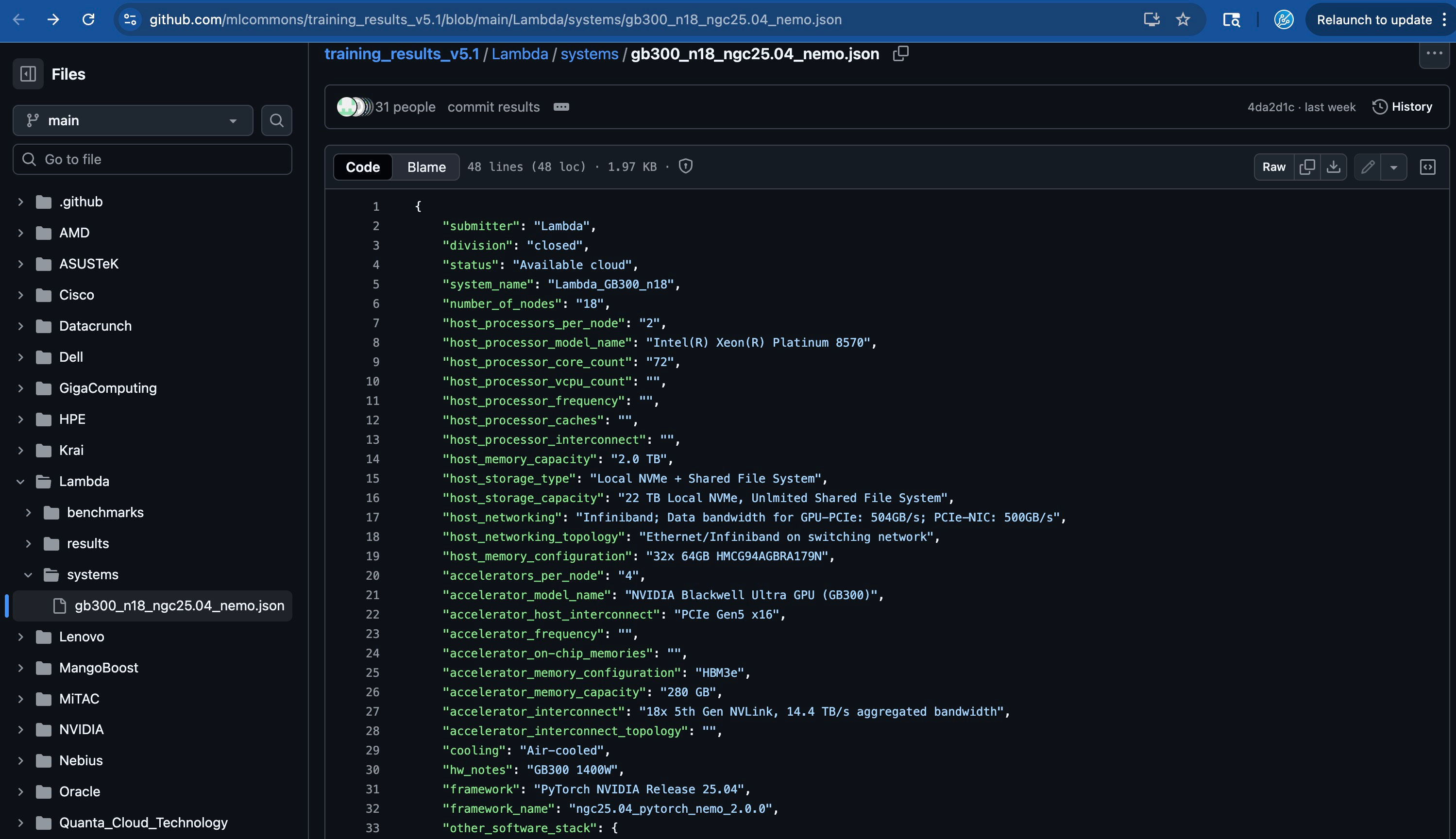The width and height of the screenshot is (1456, 839).
Task: Click the Go to file field
Action: [153, 159]
